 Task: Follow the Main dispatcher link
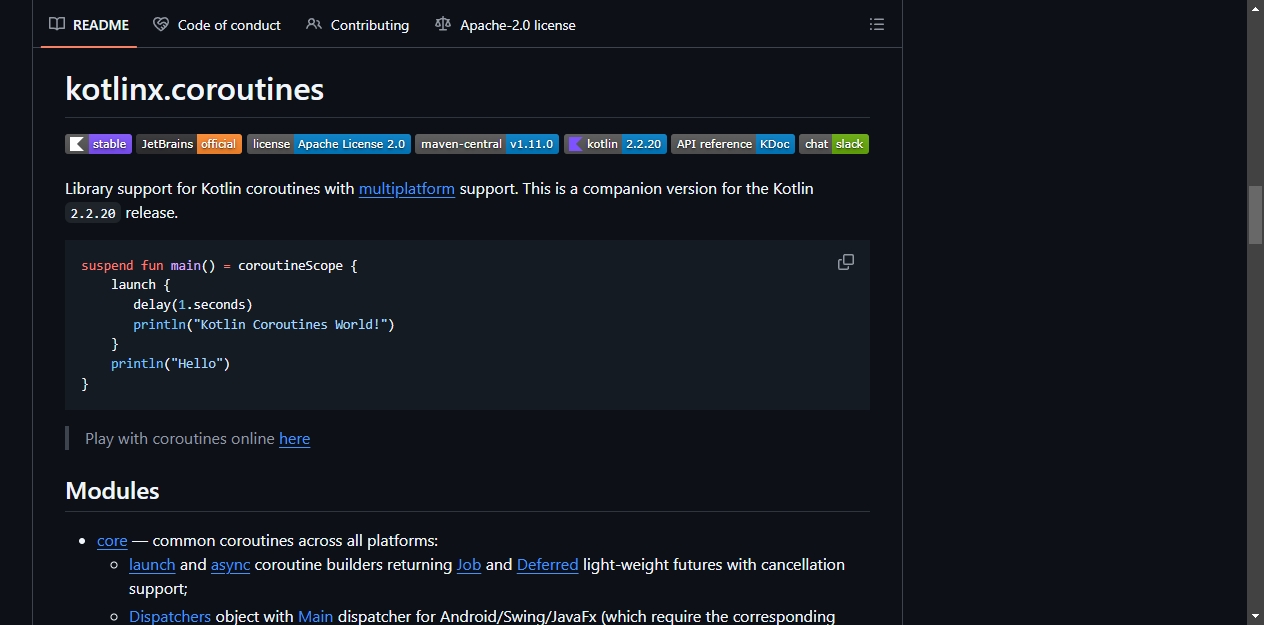click(316, 616)
